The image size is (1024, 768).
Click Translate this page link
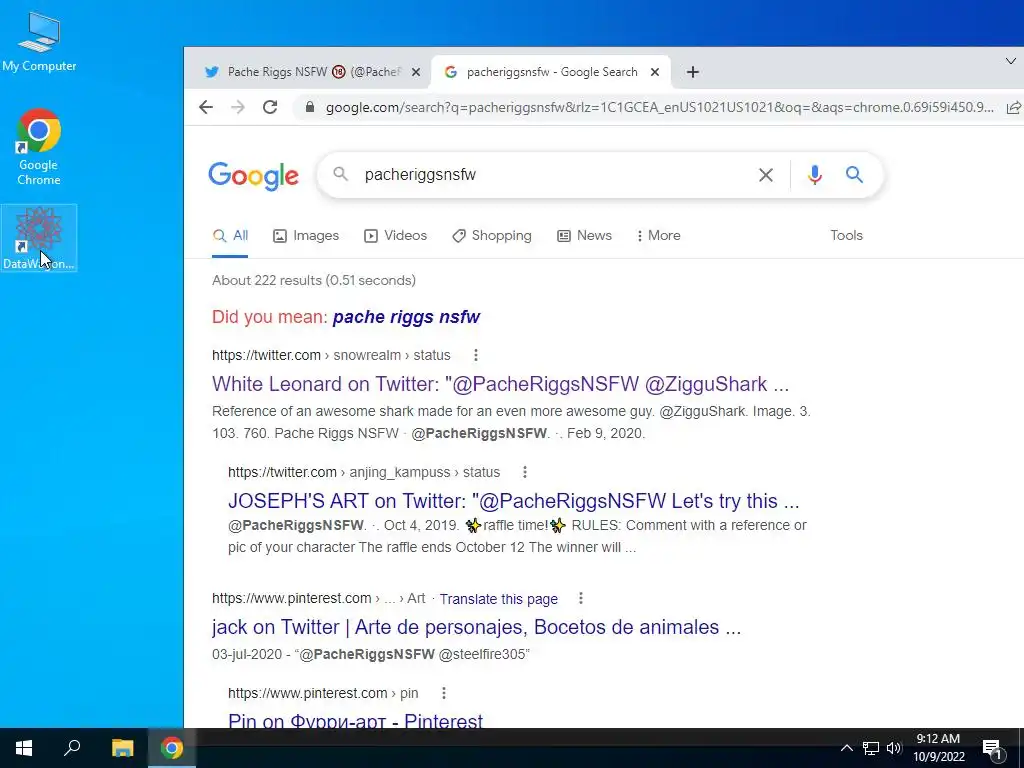(x=498, y=599)
